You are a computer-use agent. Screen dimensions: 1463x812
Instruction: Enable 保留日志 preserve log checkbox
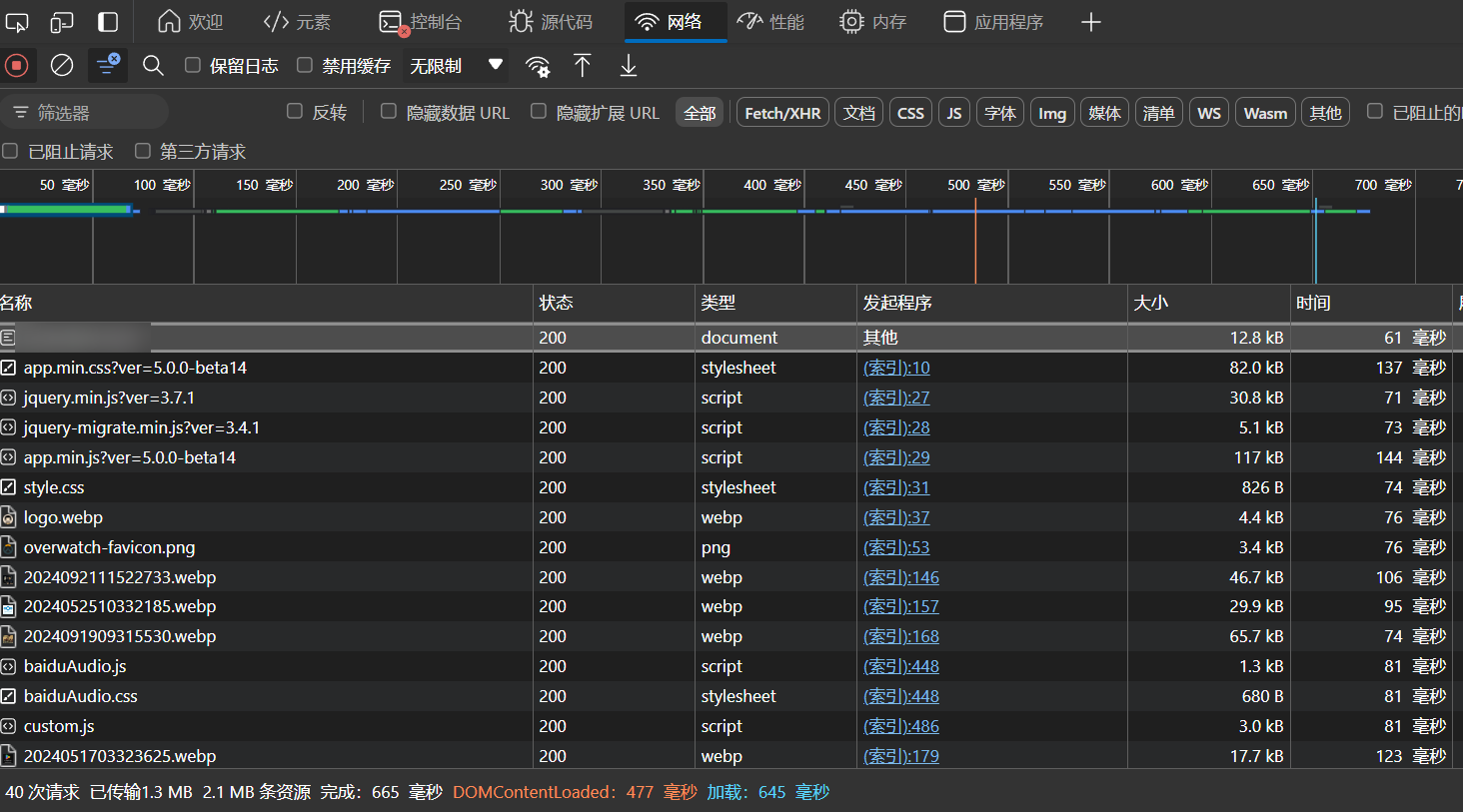click(193, 65)
